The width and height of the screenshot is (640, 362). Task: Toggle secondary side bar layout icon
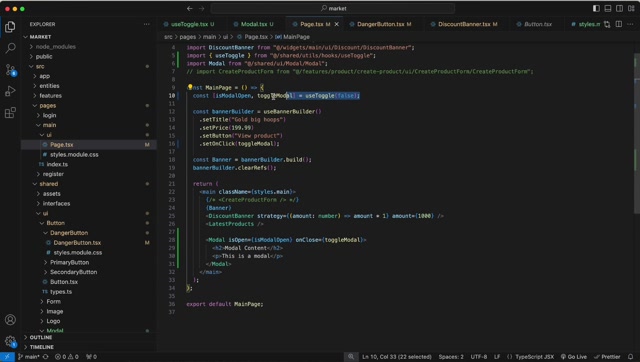pyautogui.click(x=620, y=9)
